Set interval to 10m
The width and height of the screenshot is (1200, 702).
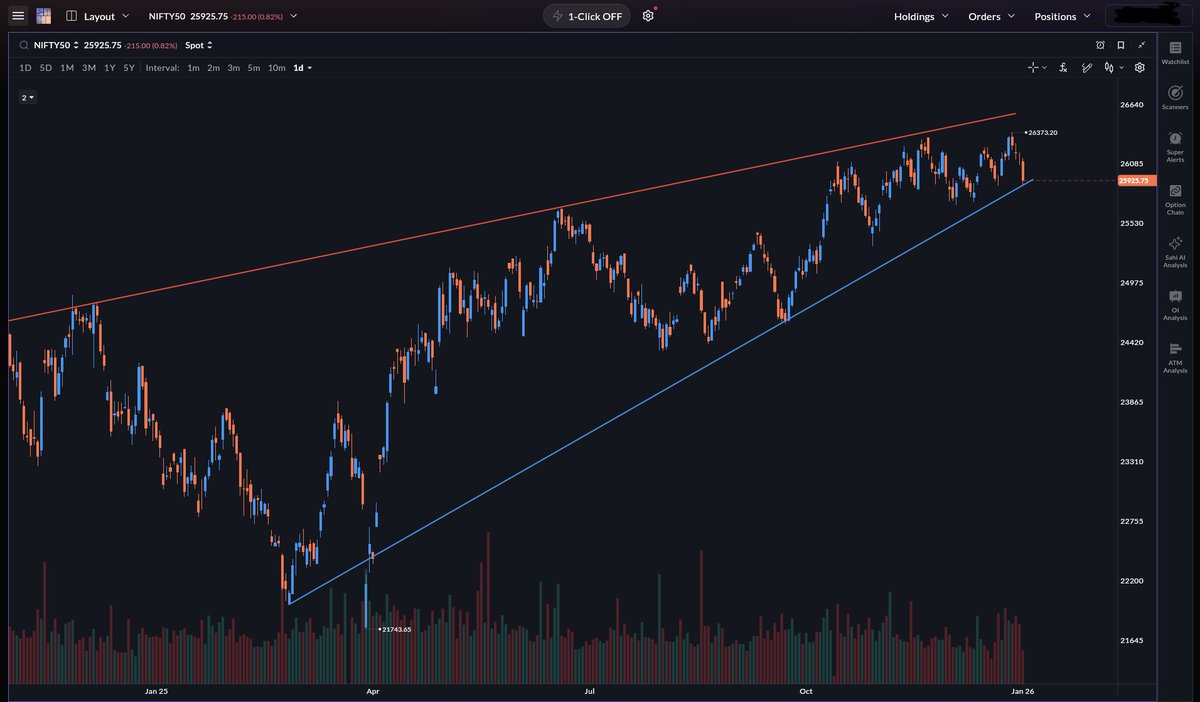(x=276, y=68)
